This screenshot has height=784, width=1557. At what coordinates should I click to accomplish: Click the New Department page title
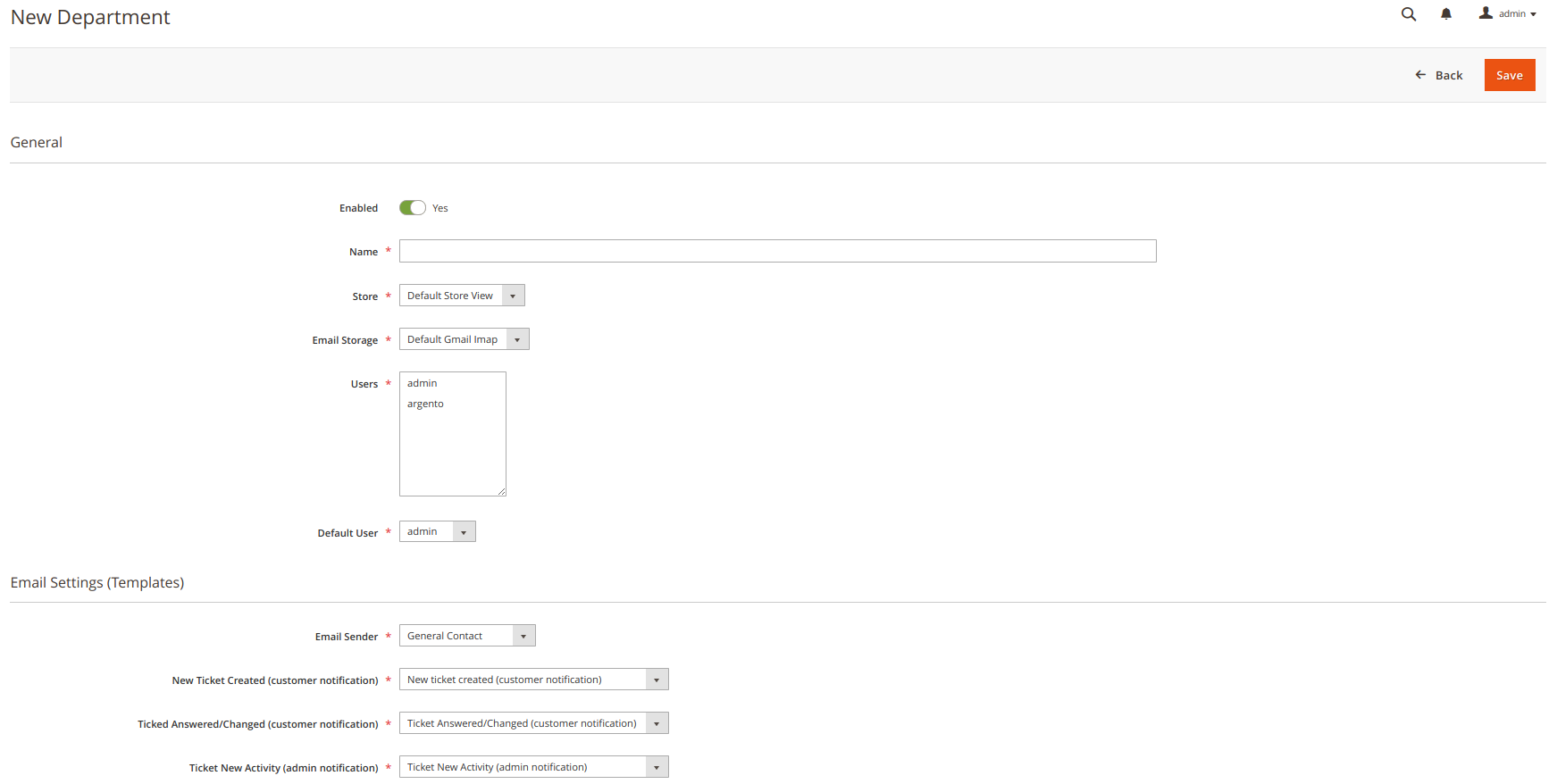[90, 17]
